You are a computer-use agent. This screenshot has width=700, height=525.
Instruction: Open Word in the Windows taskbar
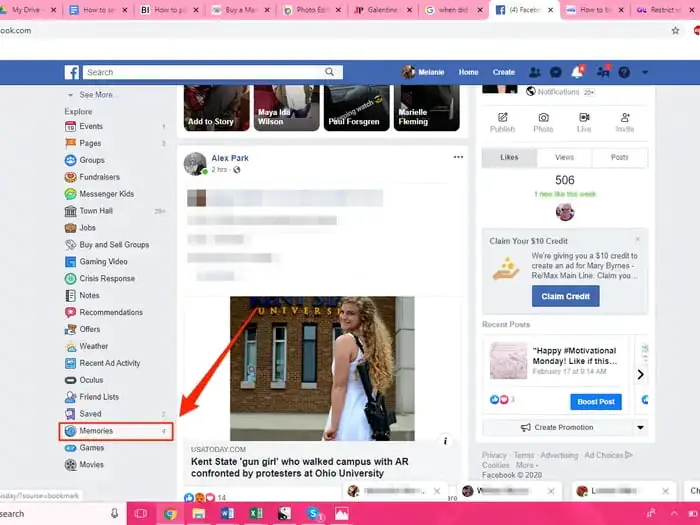227,514
